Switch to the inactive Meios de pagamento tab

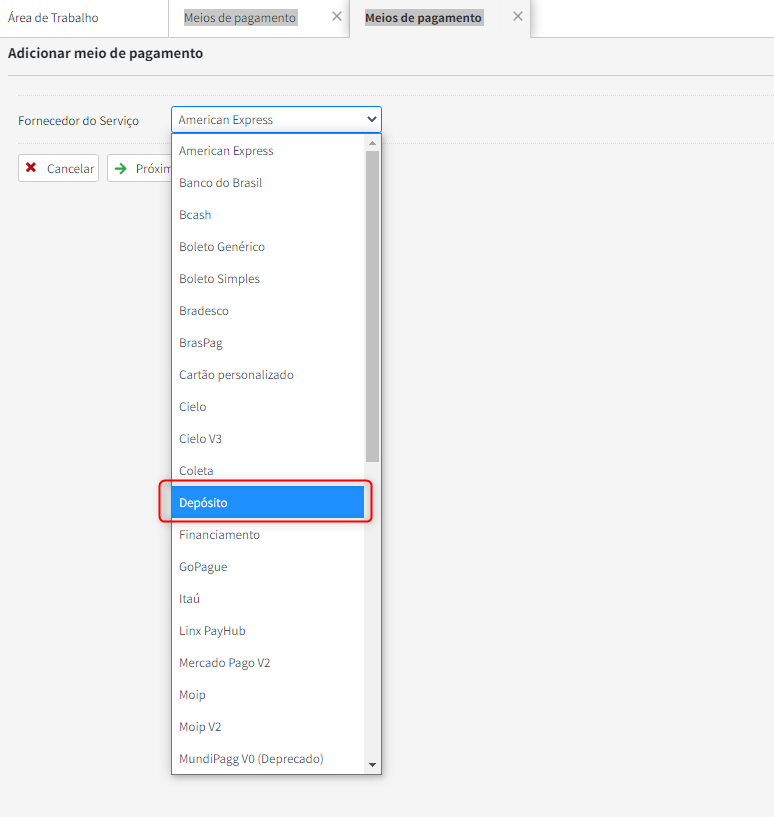[240, 18]
